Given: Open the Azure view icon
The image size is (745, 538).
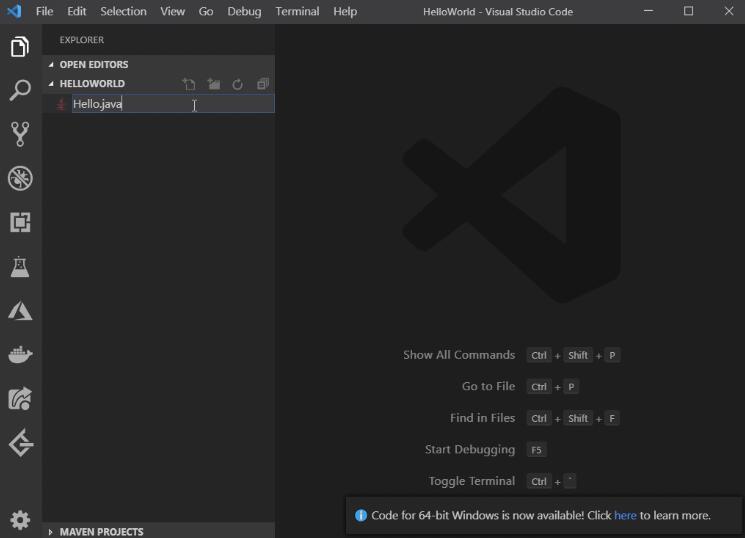Looking at the screenshot, I should pos(20,311).
